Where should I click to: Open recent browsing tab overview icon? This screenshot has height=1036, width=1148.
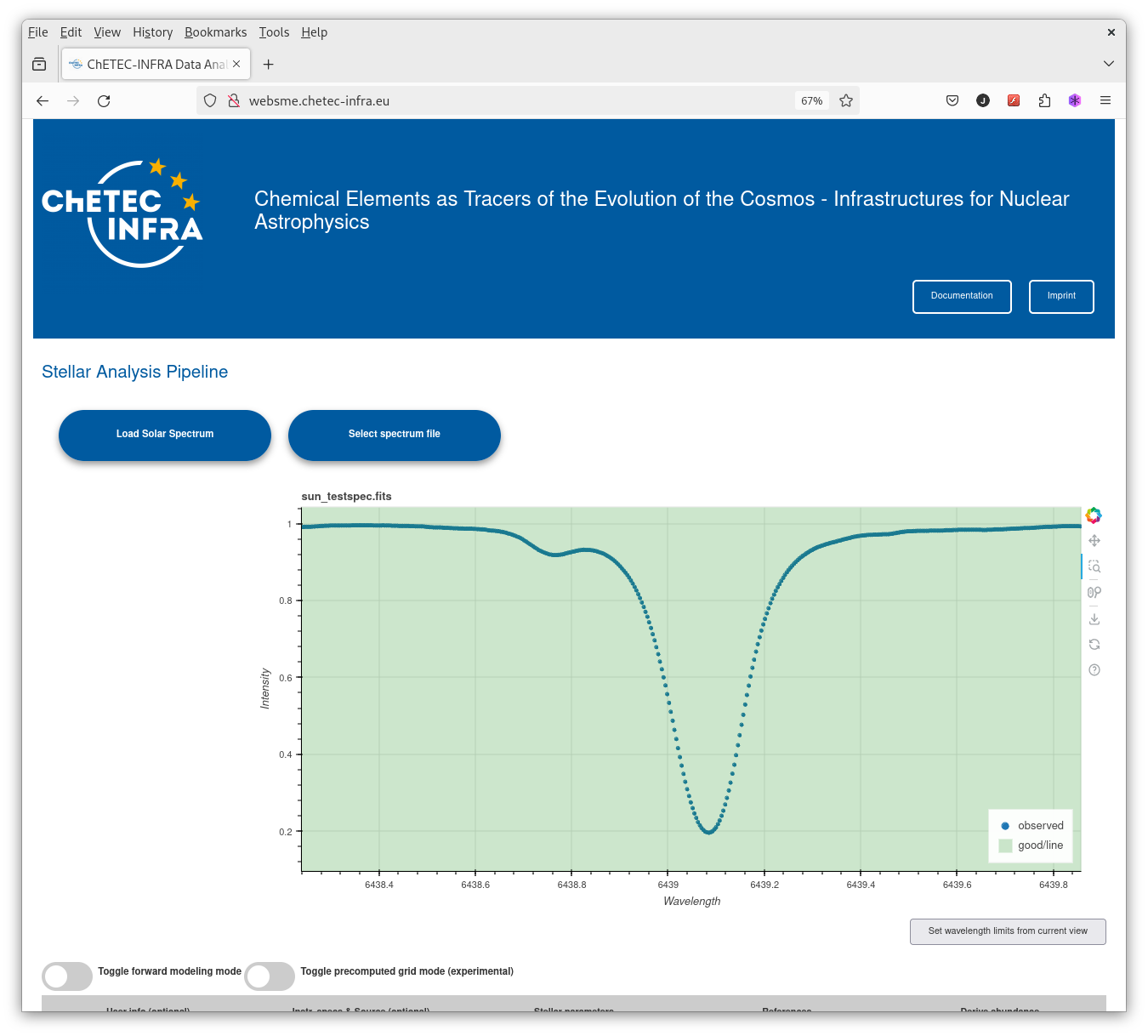pos(39,64)
